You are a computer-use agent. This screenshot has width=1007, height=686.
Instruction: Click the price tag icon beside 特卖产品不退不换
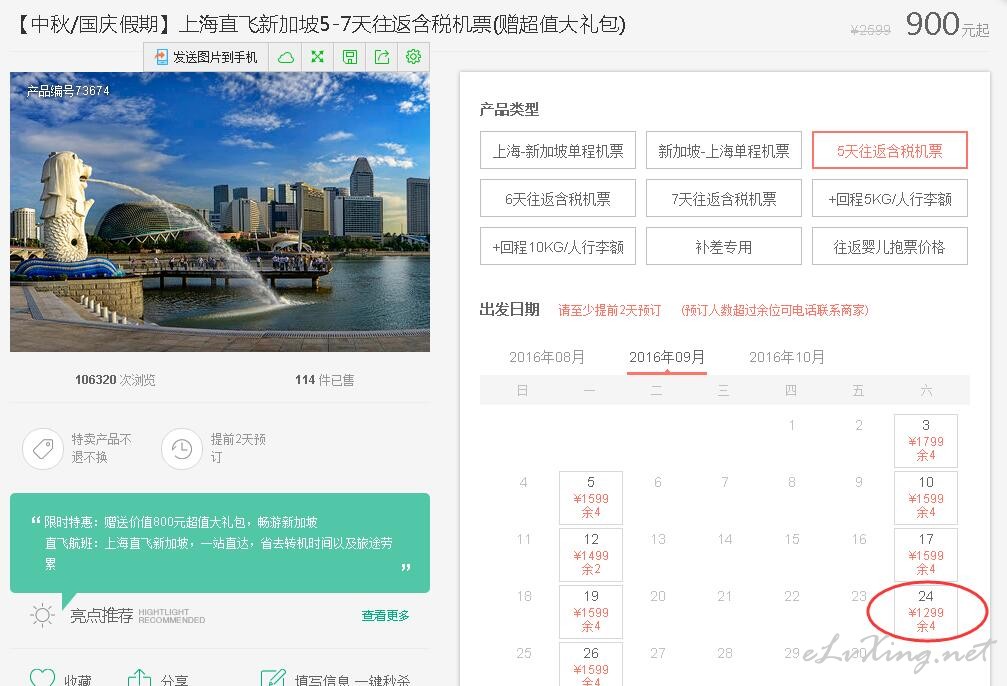point(43,448)
